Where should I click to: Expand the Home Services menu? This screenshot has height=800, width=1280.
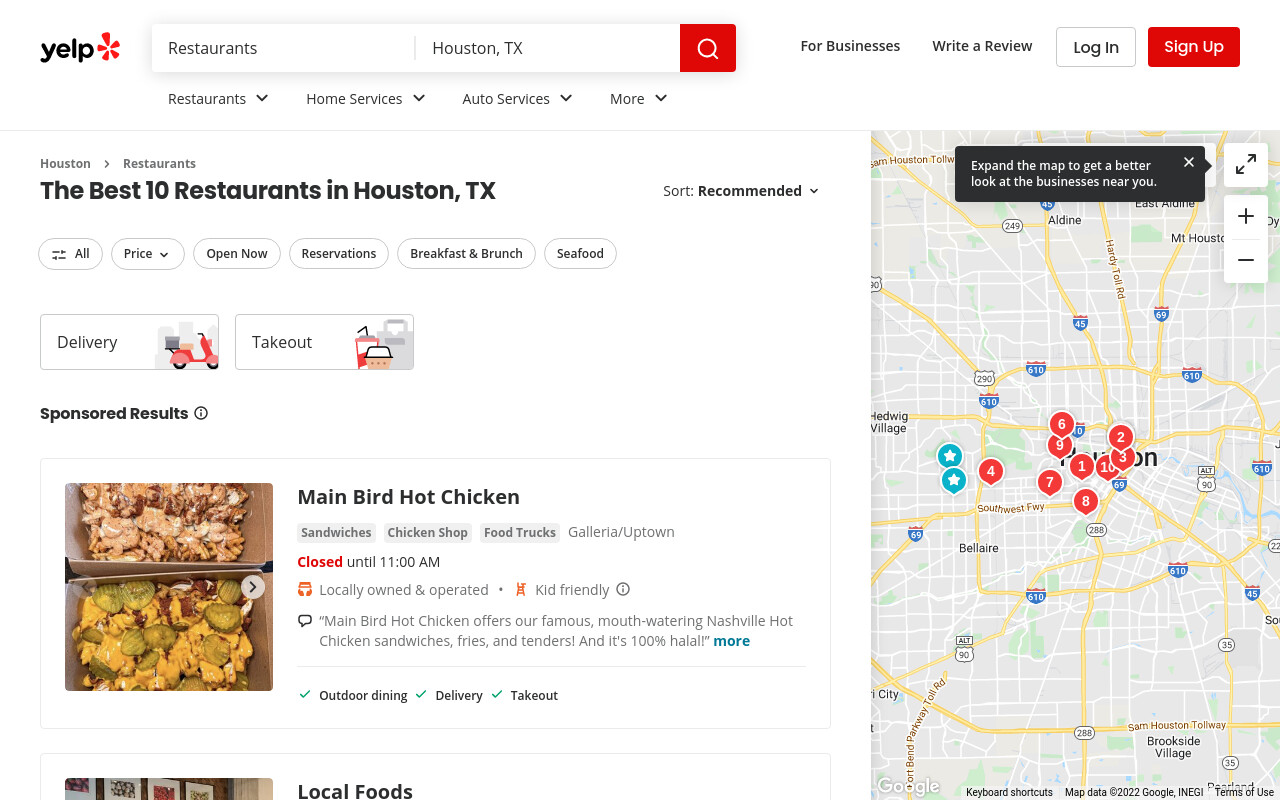pyautogui.click(x=366, y=98)
